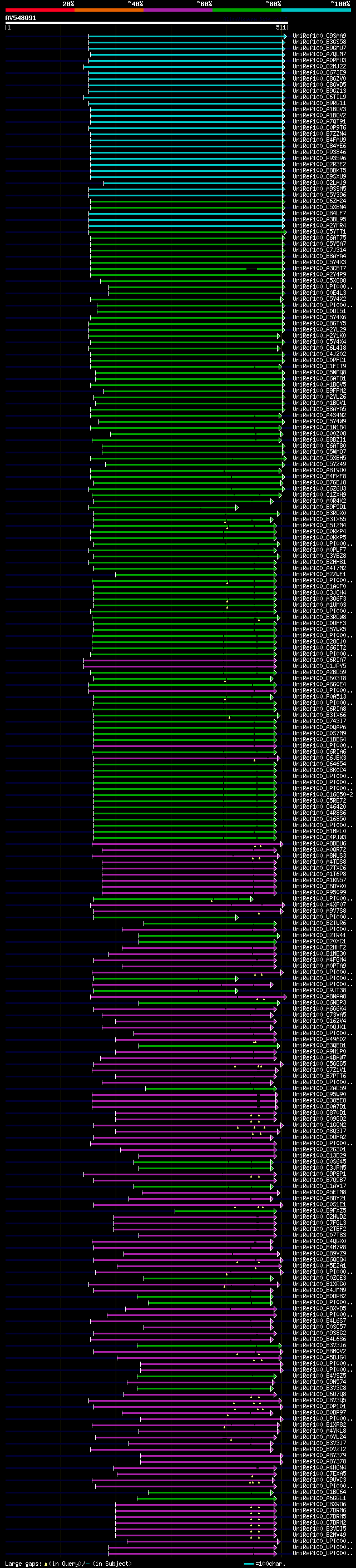Select hit label UniRef100_C1FIT9

pyautogui.click(x=319, y=366)
